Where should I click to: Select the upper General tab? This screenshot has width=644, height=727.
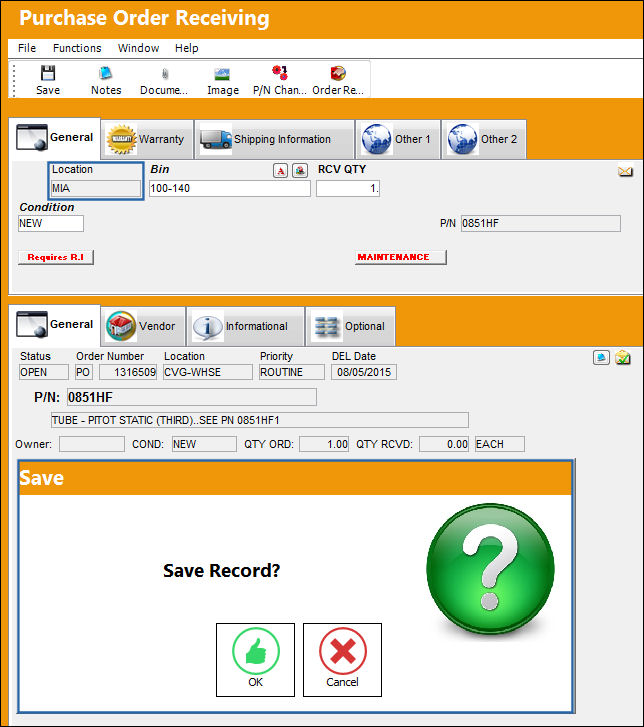(x=55, y=138)
